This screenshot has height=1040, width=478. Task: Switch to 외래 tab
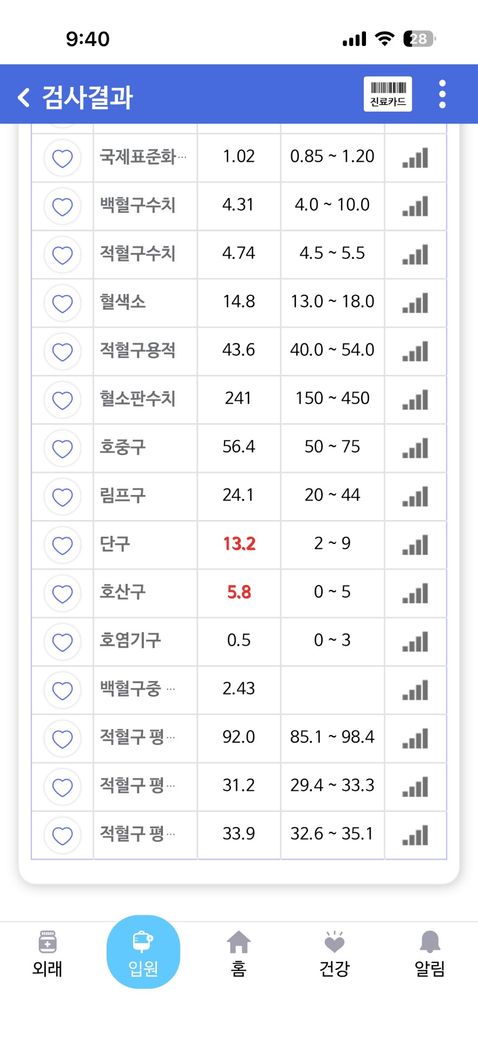[x=47, y=954]
